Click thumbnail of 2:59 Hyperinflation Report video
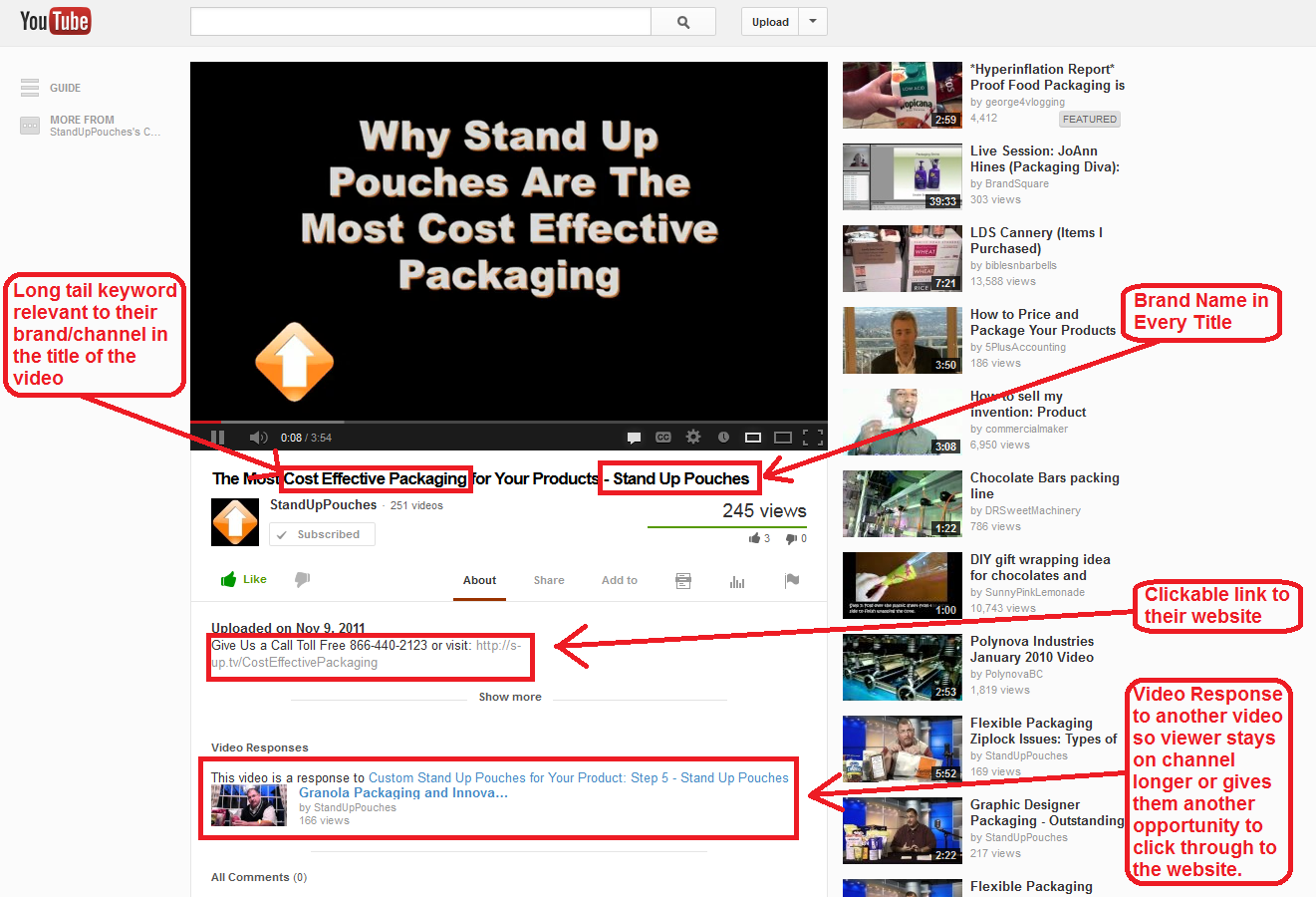1316x897 pixels. (902, 95)
